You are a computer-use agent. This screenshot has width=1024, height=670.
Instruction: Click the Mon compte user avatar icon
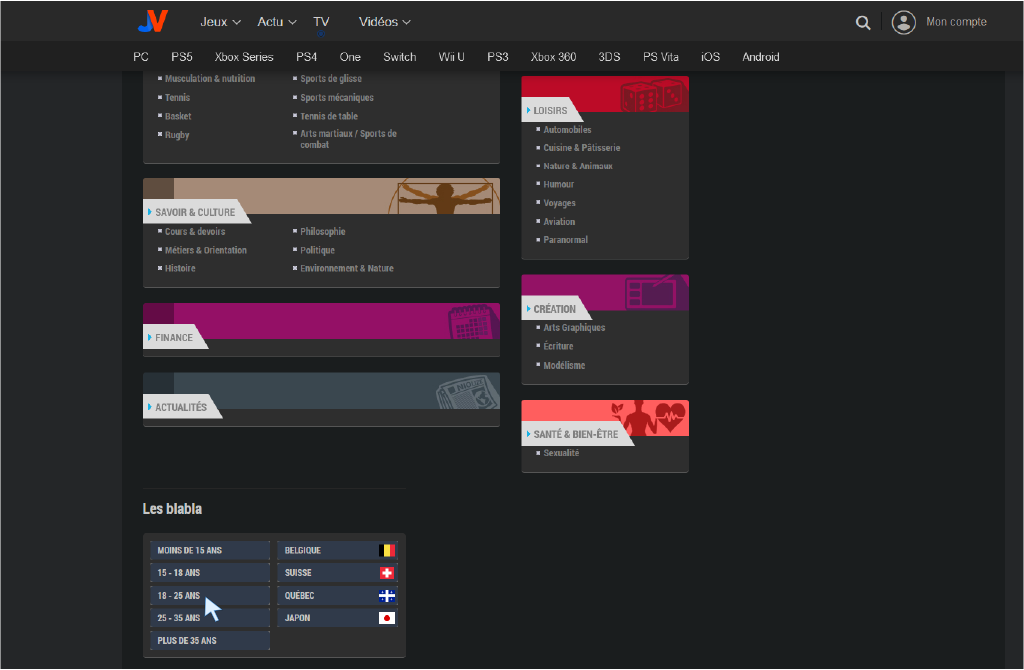[x=904, y=22]
